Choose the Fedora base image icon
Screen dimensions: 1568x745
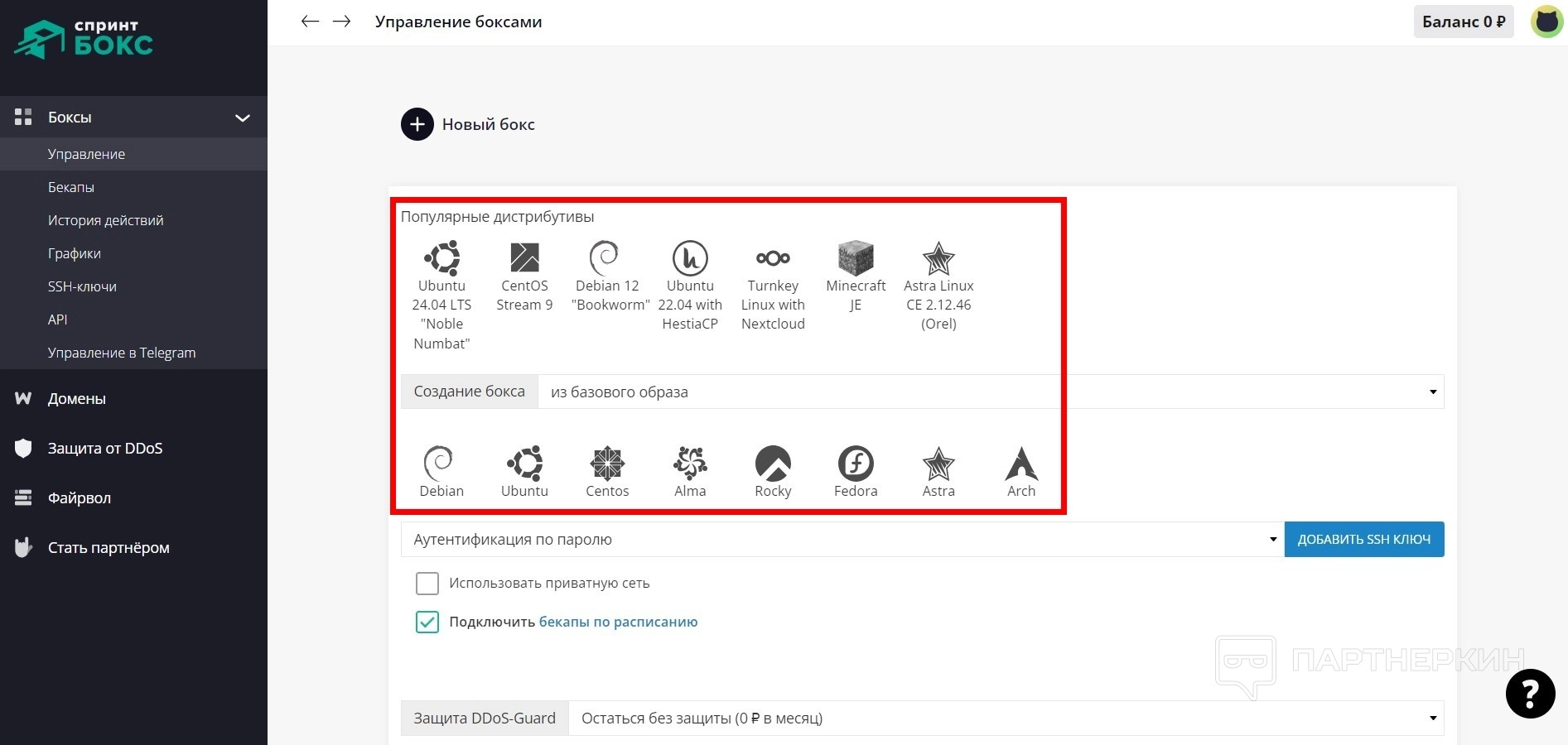point(856,464)
